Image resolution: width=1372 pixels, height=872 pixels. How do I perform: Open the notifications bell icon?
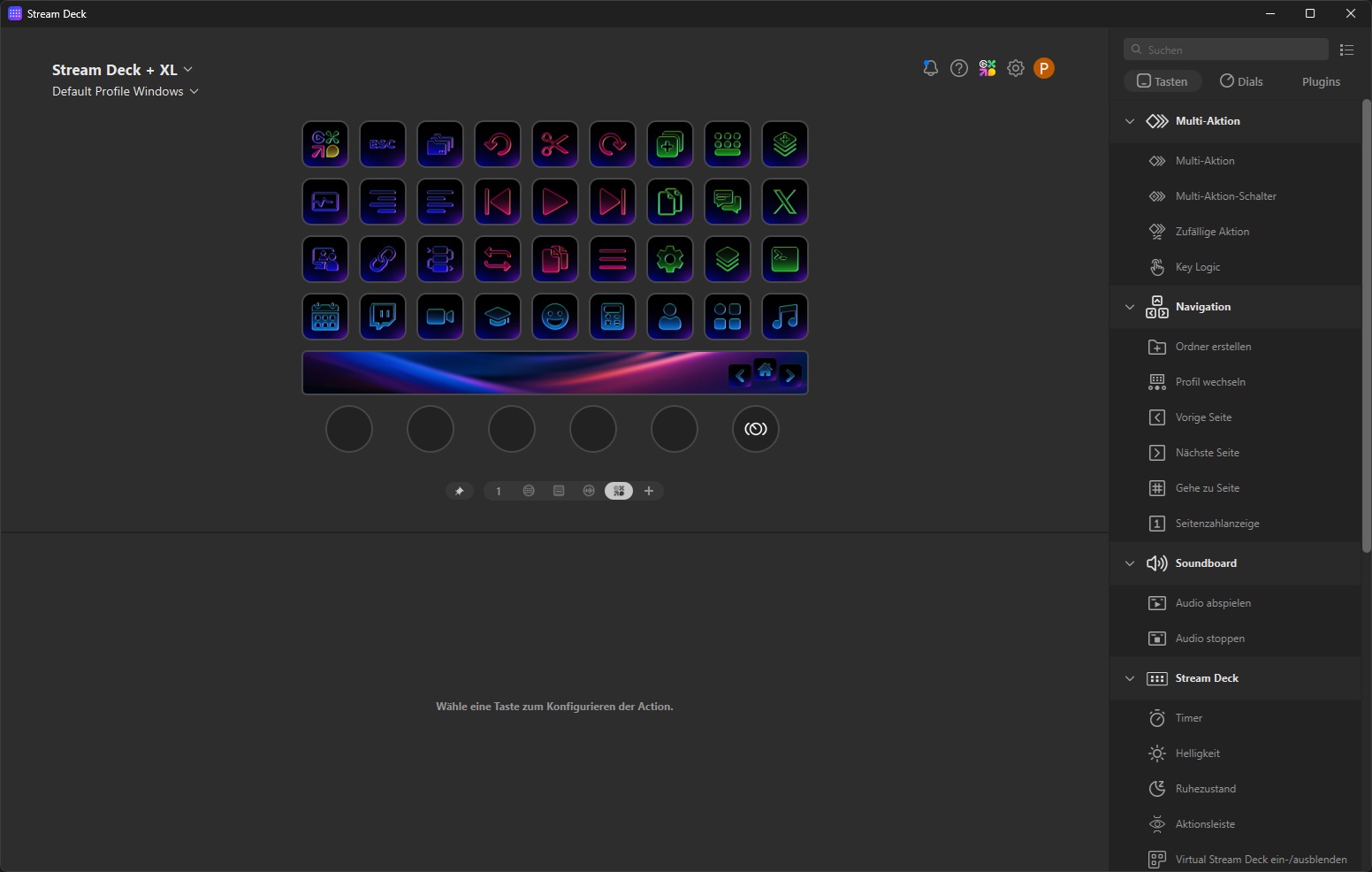(x=930, y=68)
